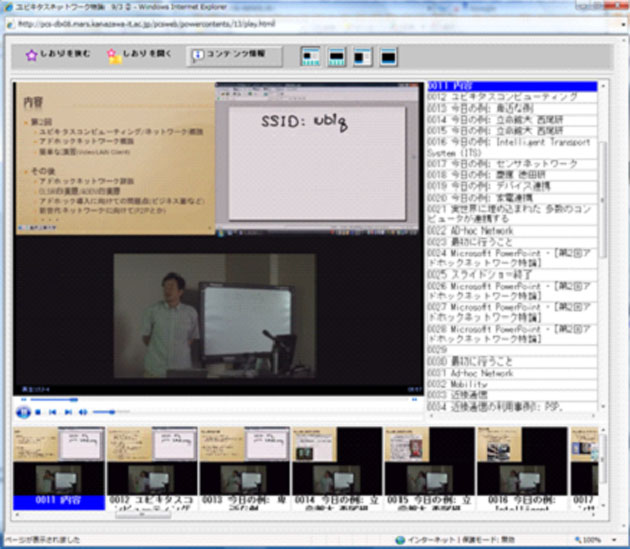This screenshot has height=549, width=630.
Task: Click the browser address bar URL
Action: point(200,22)
